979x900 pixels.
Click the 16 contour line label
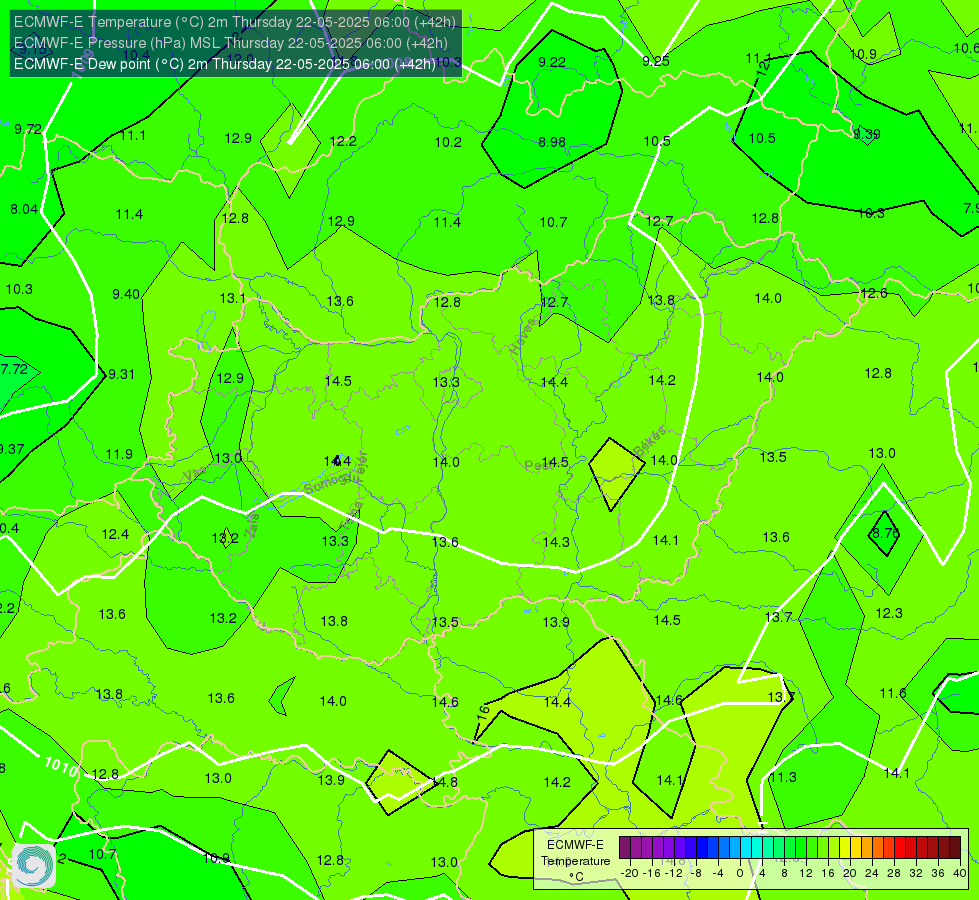483,713
